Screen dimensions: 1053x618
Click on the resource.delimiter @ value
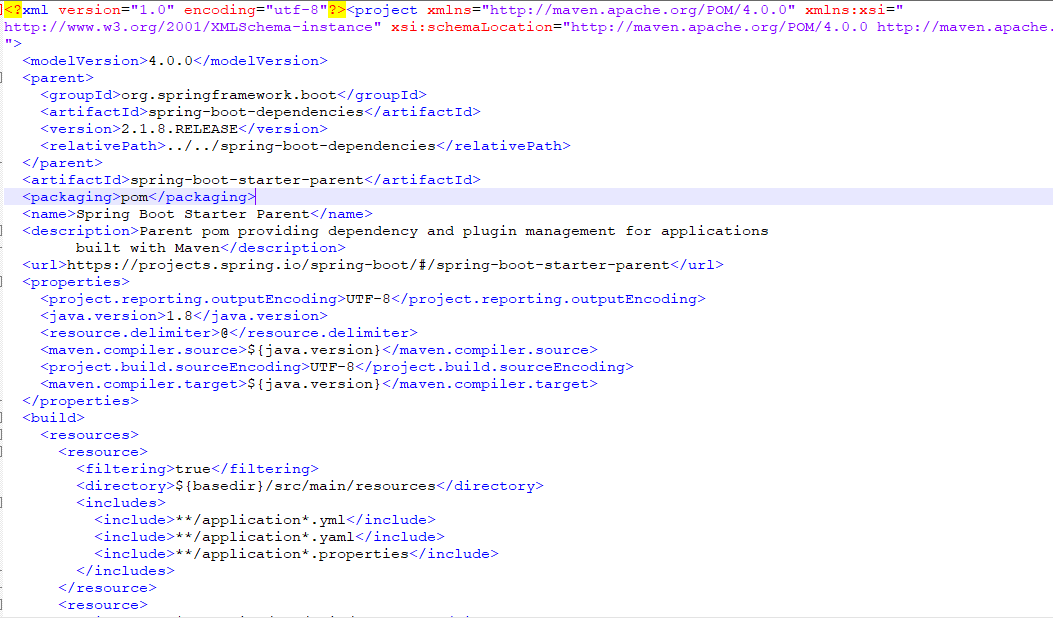click(224, 333)
